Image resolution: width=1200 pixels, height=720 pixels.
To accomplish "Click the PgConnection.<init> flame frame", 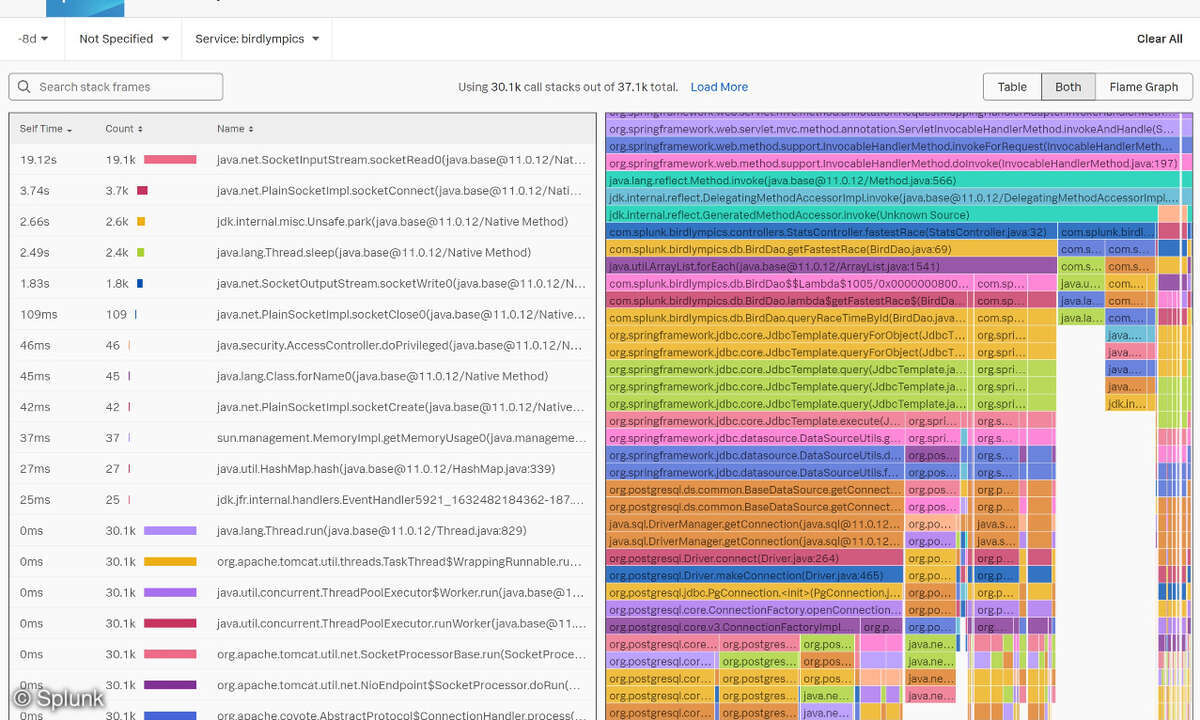I will coord(755,593).
